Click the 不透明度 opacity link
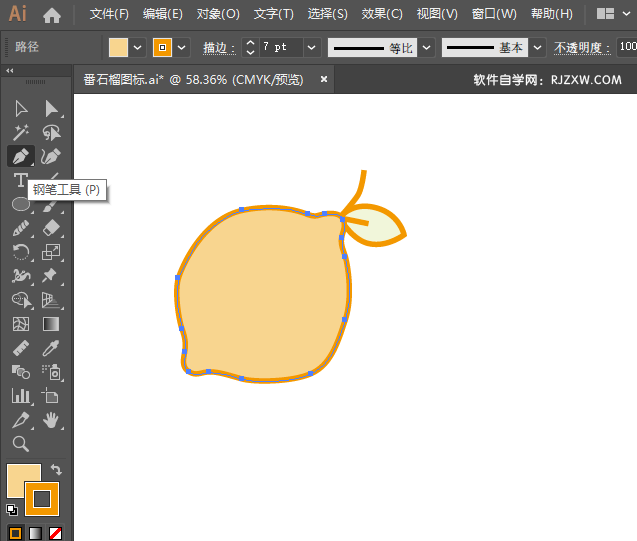The width and height of the screenshot is (637, 541). 579,48
